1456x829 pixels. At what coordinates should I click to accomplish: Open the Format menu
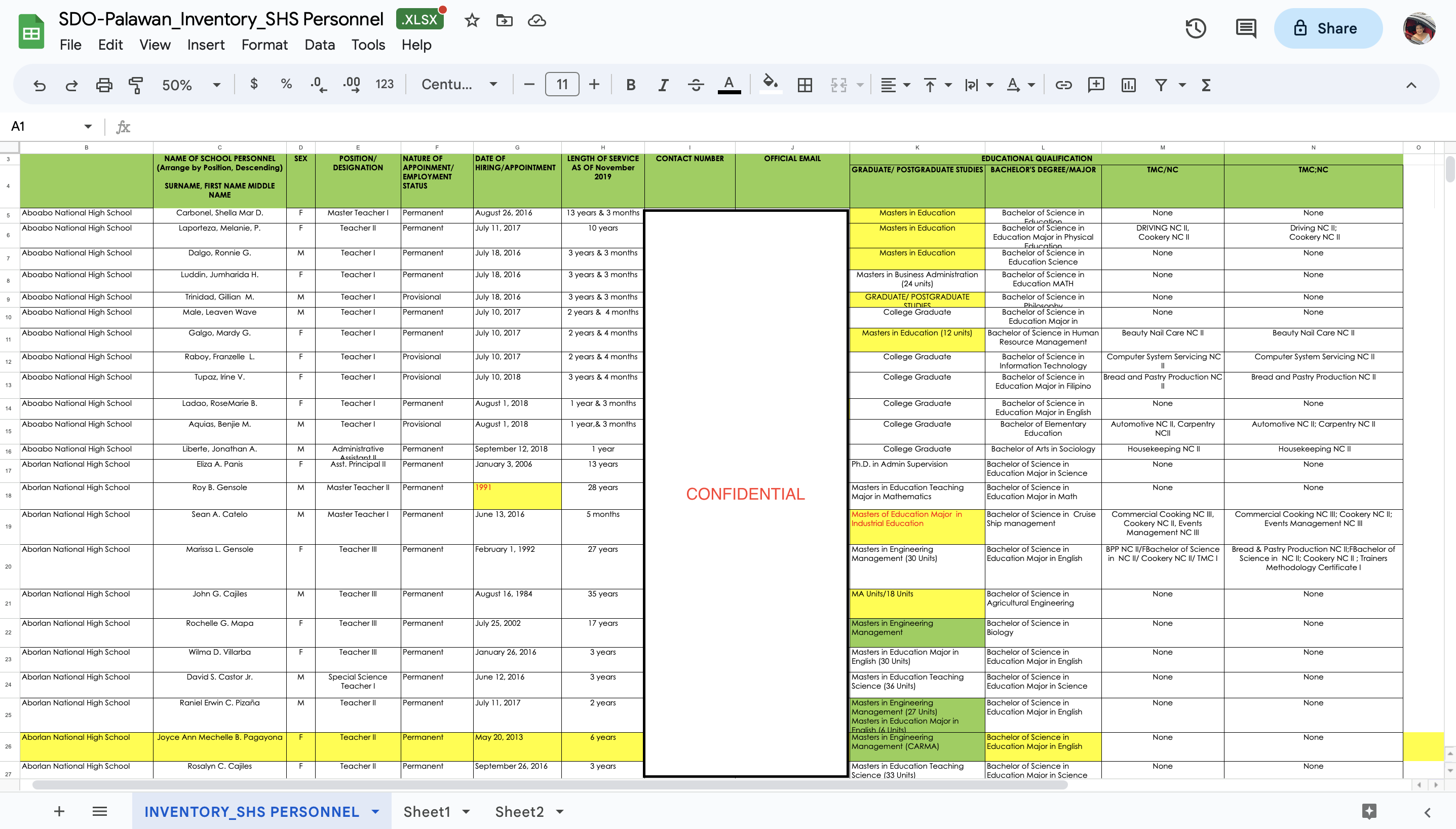click(x=264, y=45)
